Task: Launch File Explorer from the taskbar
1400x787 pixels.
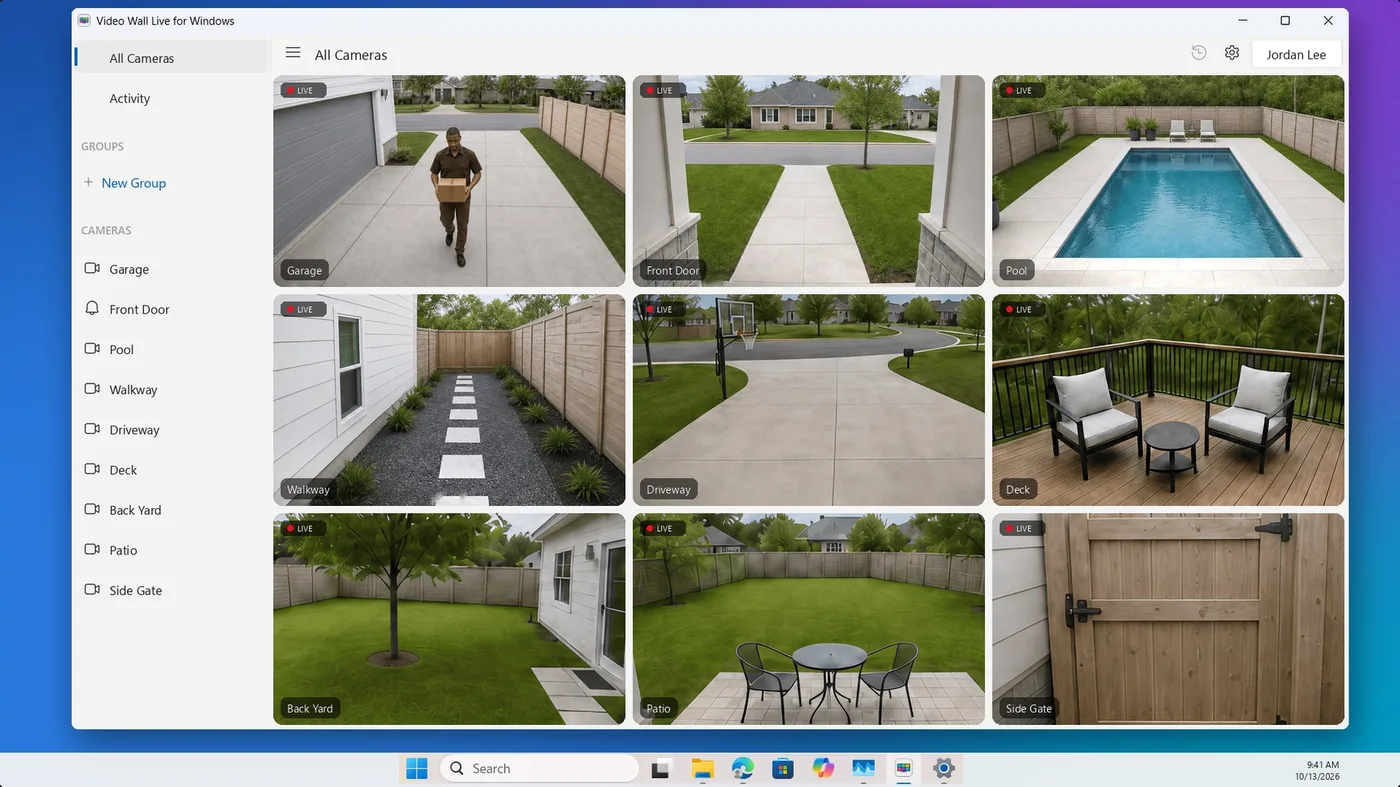Action: 702,768
